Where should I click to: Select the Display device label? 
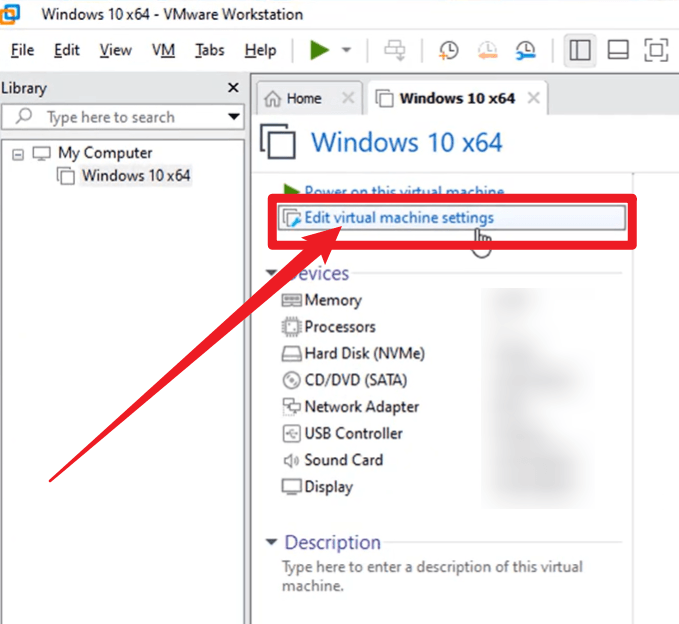pos(329,487)
